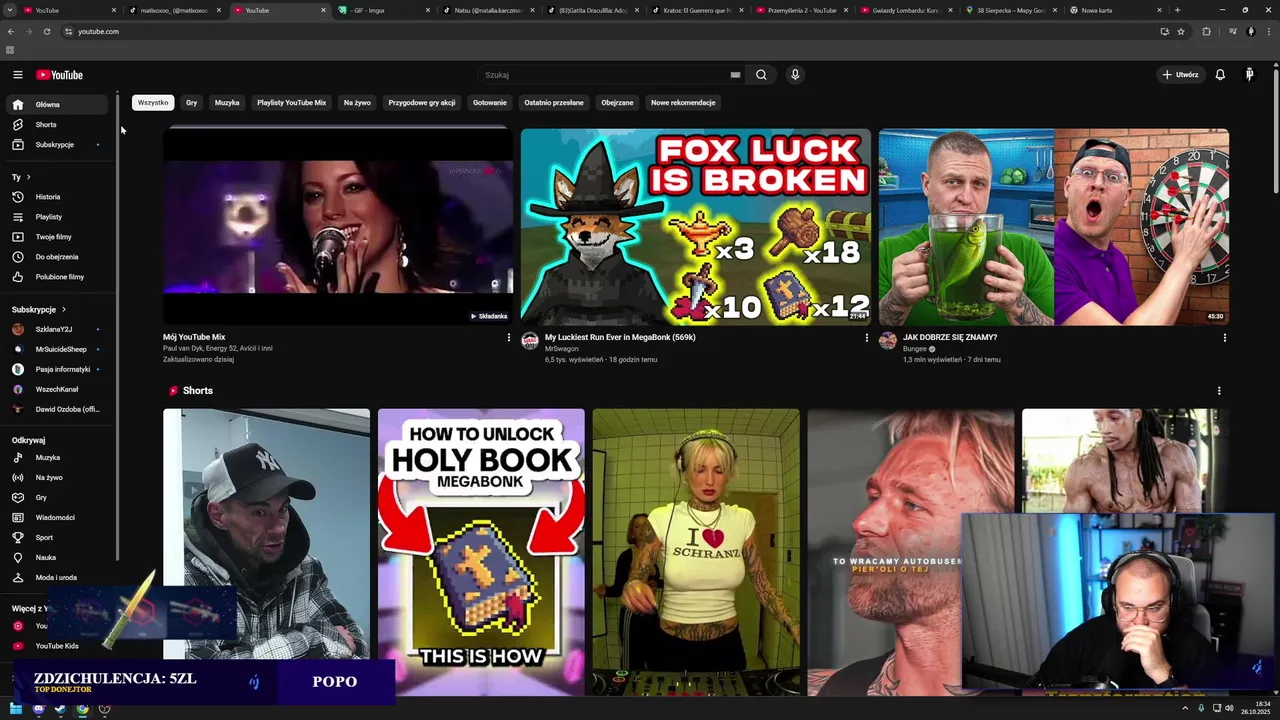
Task: Open the Shorts shelf three-dot menu
Action: (1218, 391)
